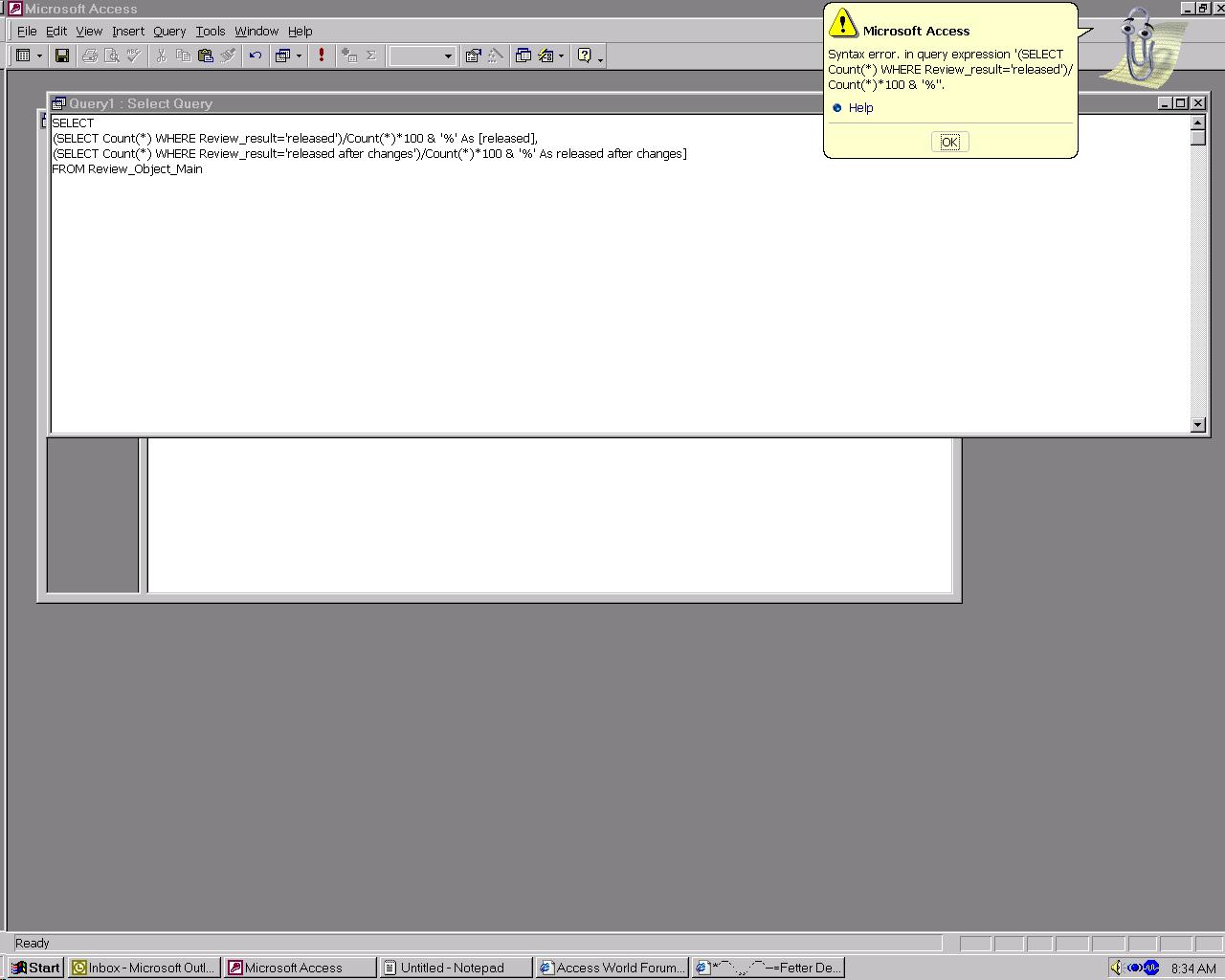Open the Query menu
Image resolution: width=1225 pixels, height=980 pixels.
pos(169,31)
